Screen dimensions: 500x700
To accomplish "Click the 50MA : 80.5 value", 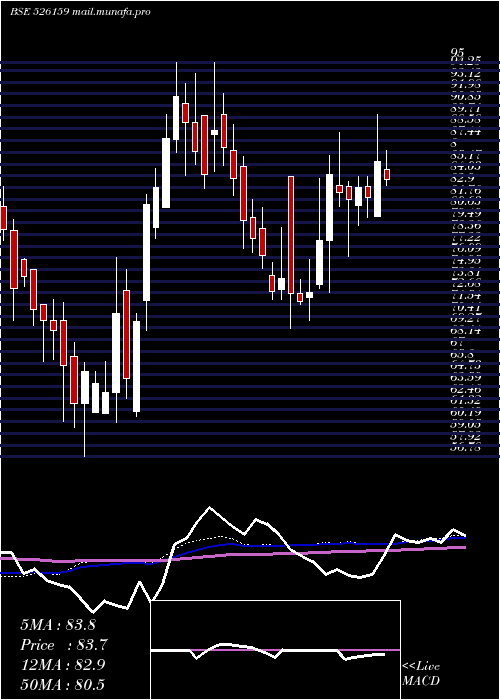I will tap(63, 684).
